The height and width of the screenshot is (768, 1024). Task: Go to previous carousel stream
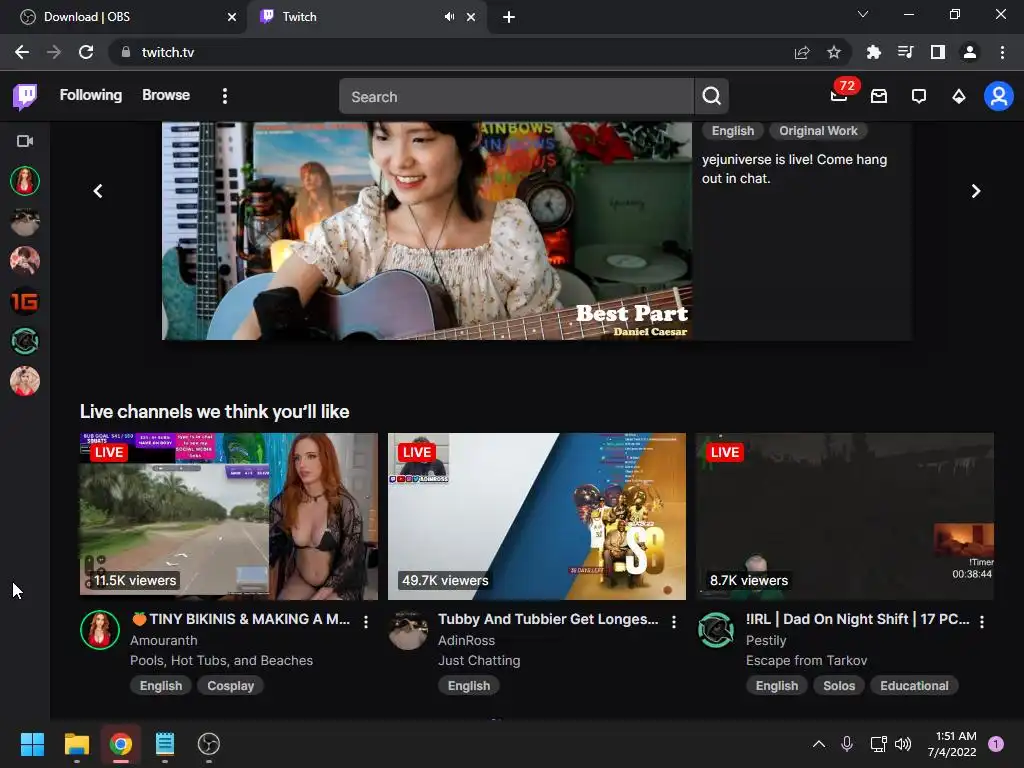click(x=98, y=191)
